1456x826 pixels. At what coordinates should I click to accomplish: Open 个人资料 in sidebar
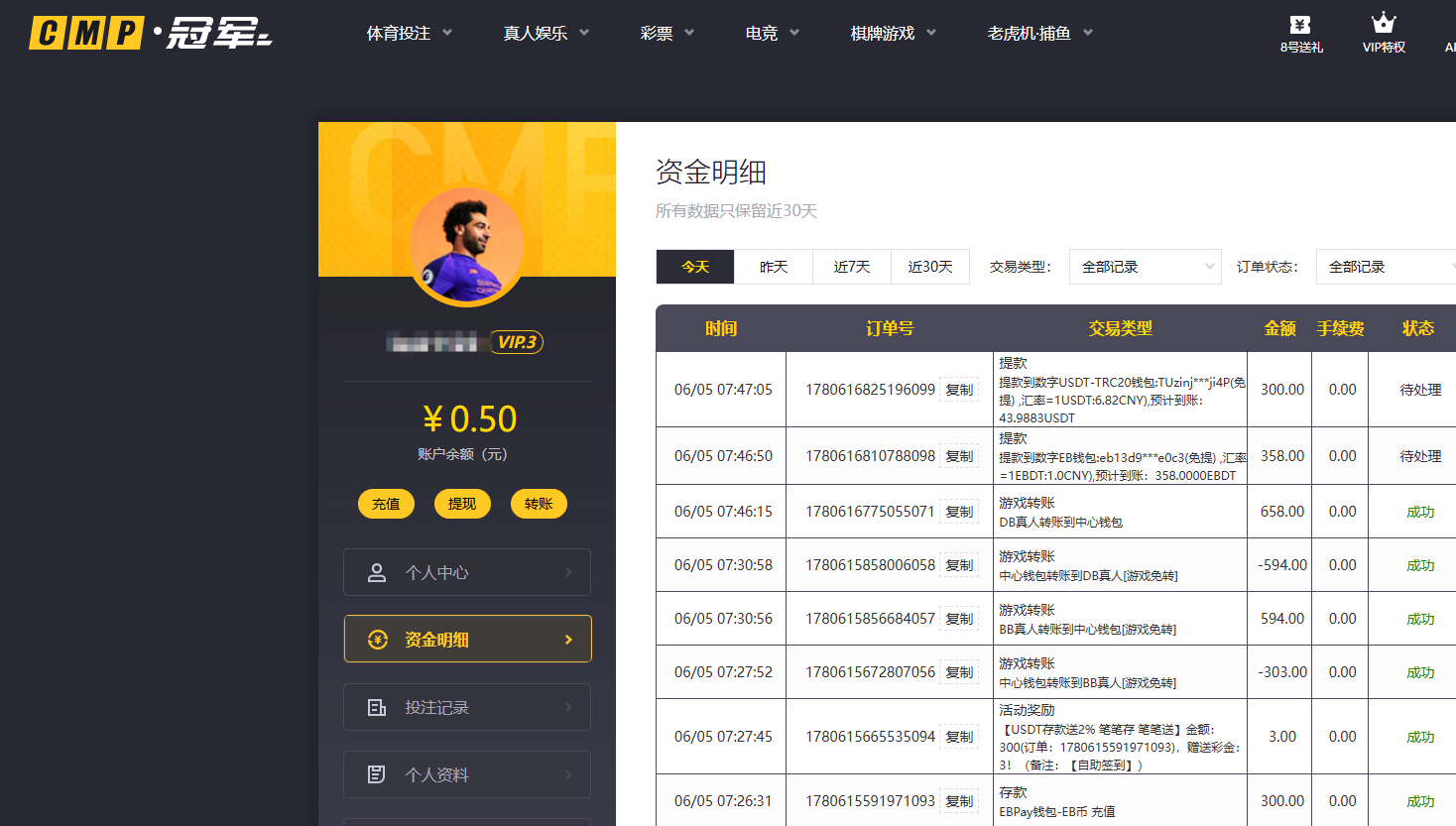tap(467, 774)
